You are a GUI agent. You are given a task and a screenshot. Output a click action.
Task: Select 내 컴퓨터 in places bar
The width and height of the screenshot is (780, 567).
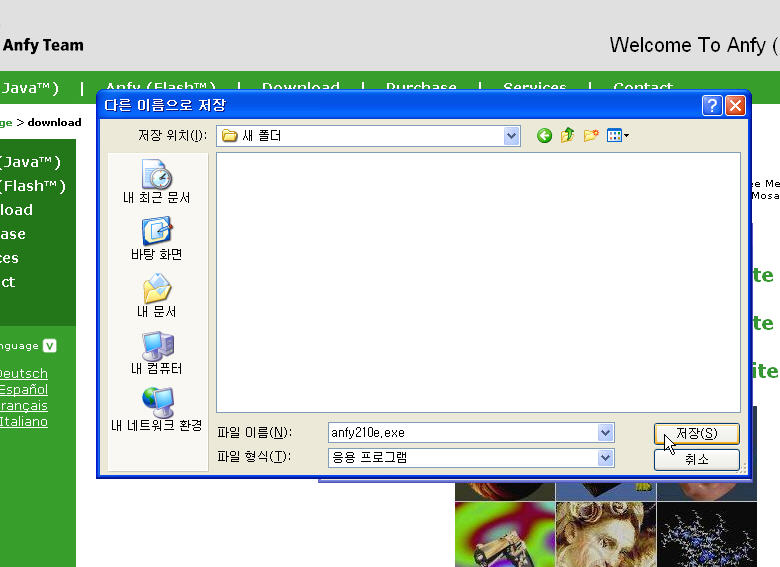(157, 353)
